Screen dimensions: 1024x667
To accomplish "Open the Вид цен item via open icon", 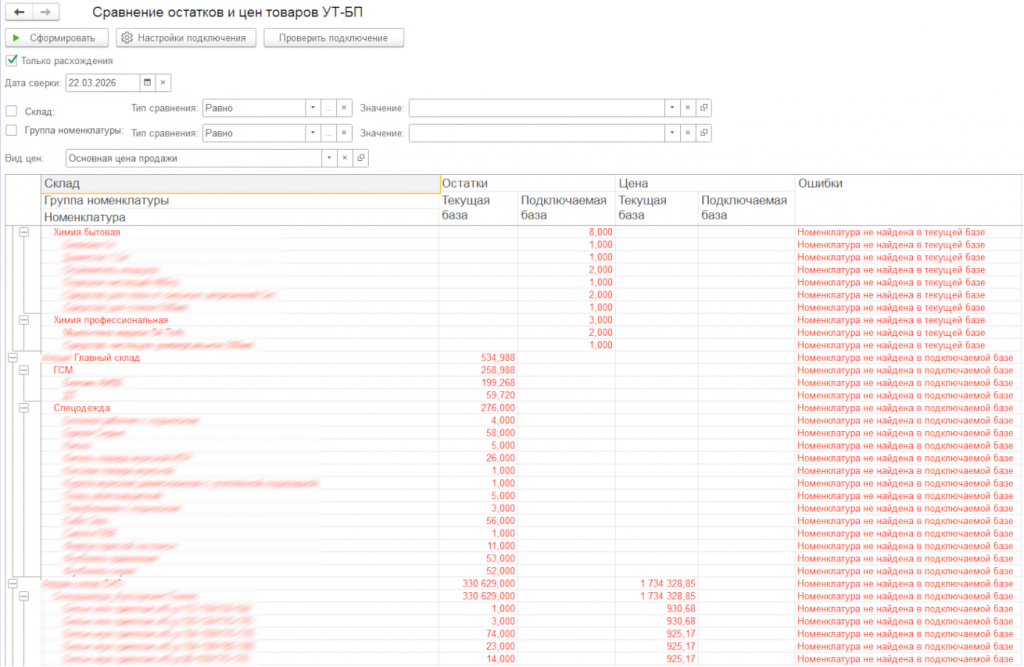I will coord(360,158).
